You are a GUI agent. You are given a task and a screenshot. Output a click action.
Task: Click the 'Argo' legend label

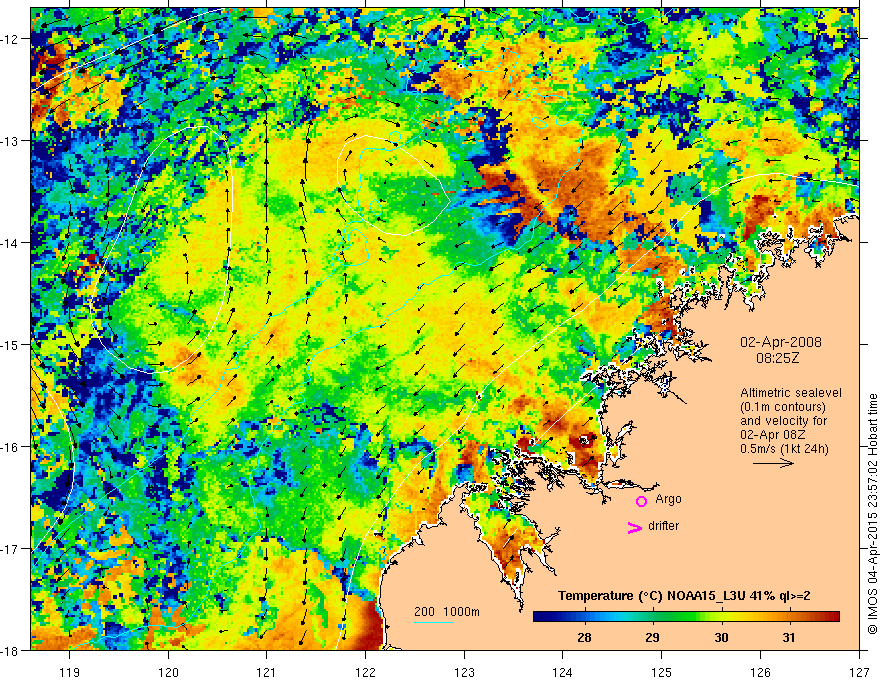(668, 499)
